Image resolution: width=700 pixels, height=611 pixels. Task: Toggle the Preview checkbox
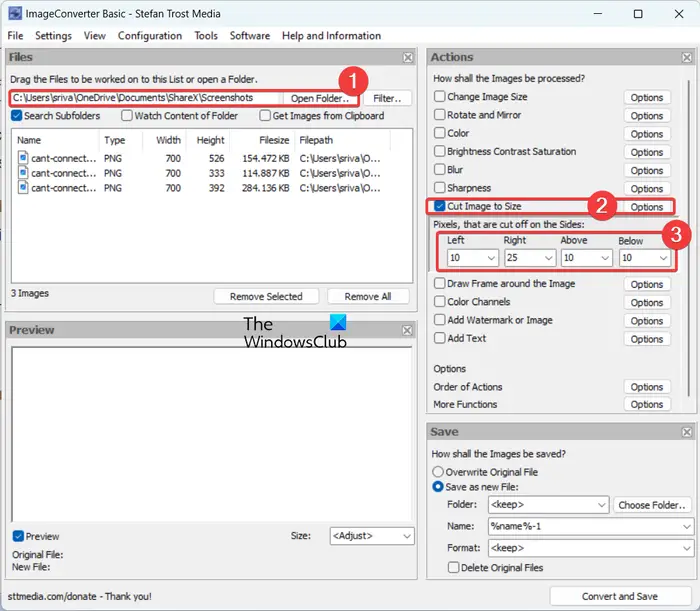click(x=18, y=536)
